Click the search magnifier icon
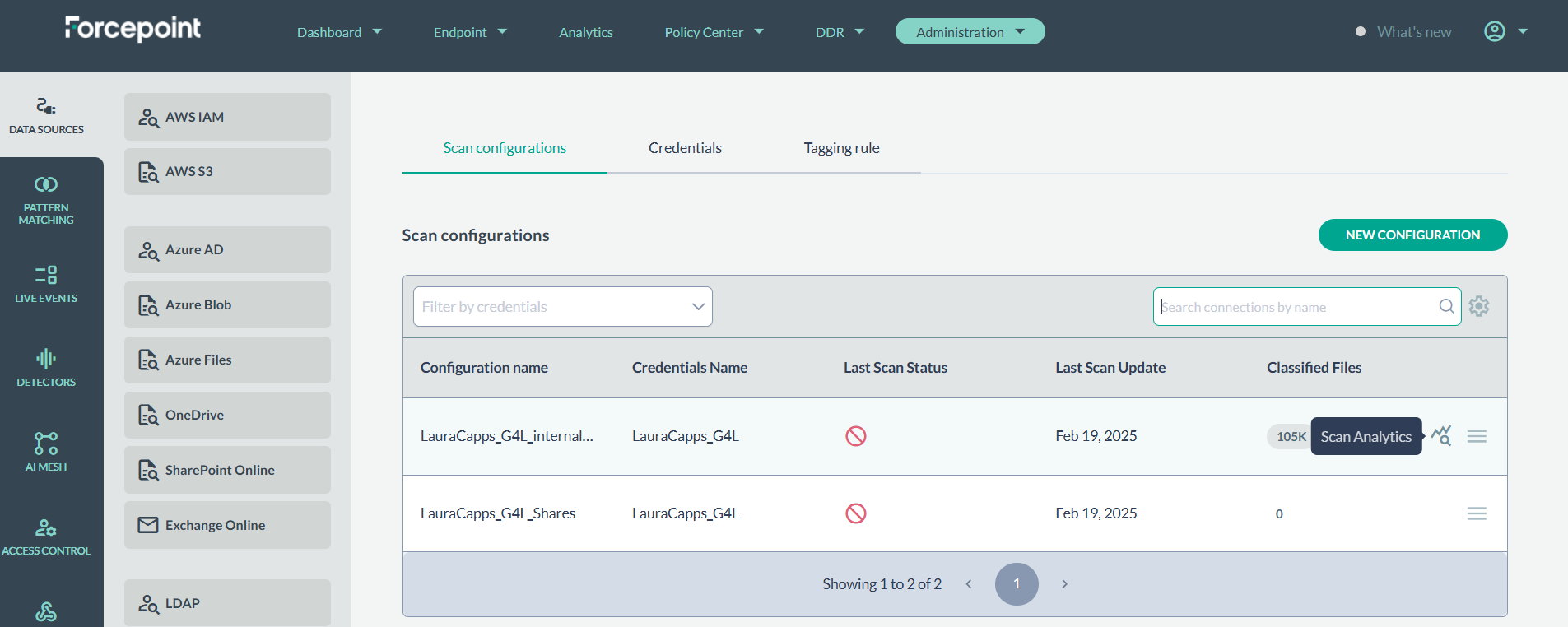This screenshot has width=1568, height=627. tap(1446, 306)
